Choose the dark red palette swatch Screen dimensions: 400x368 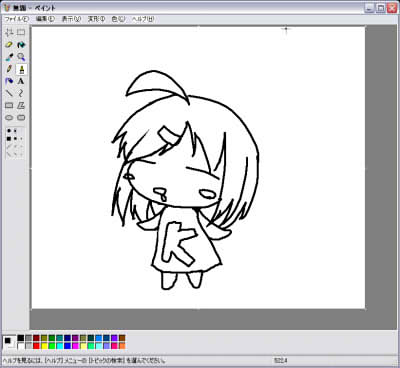[36, 338]
